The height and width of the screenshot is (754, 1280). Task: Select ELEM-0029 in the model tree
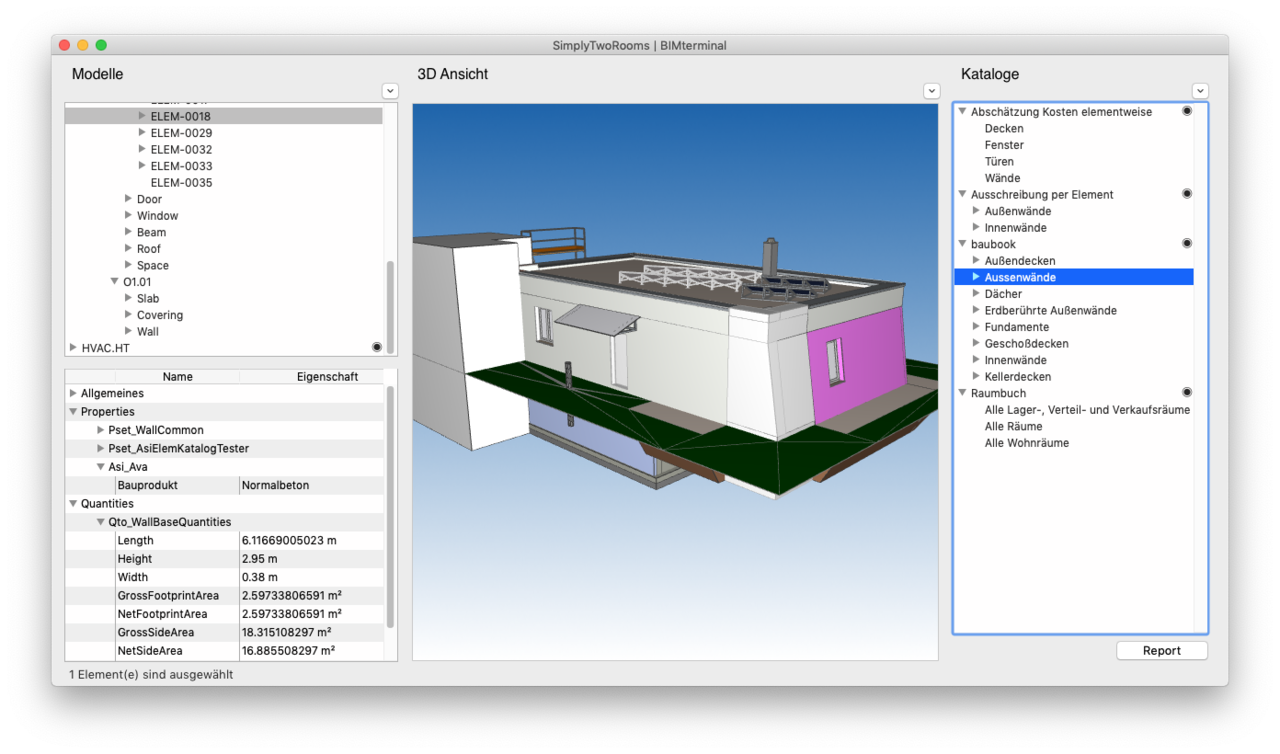181,133
